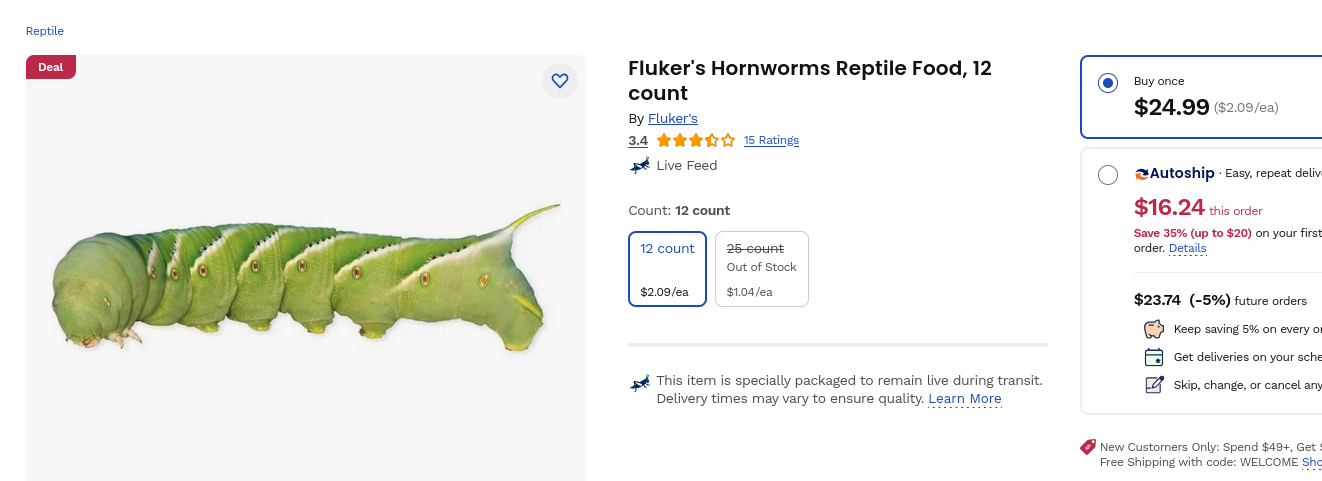Click the piggy bank savings icon

(1154, 329)
